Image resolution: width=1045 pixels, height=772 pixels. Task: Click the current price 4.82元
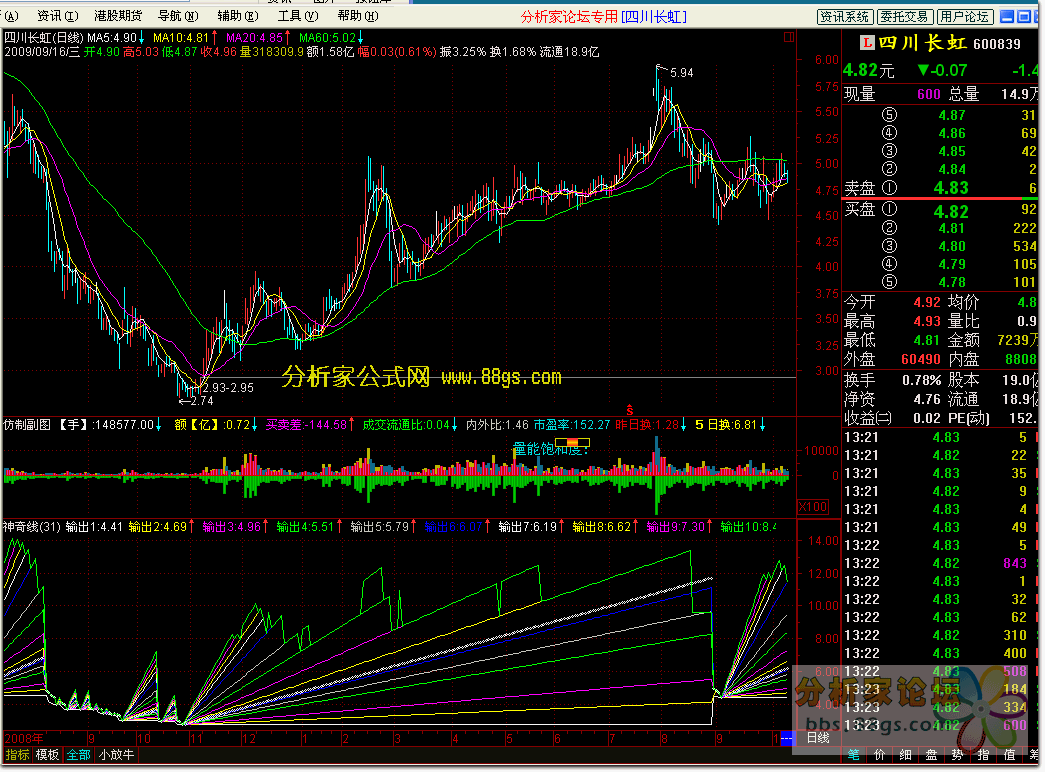[x=868, y=71]
